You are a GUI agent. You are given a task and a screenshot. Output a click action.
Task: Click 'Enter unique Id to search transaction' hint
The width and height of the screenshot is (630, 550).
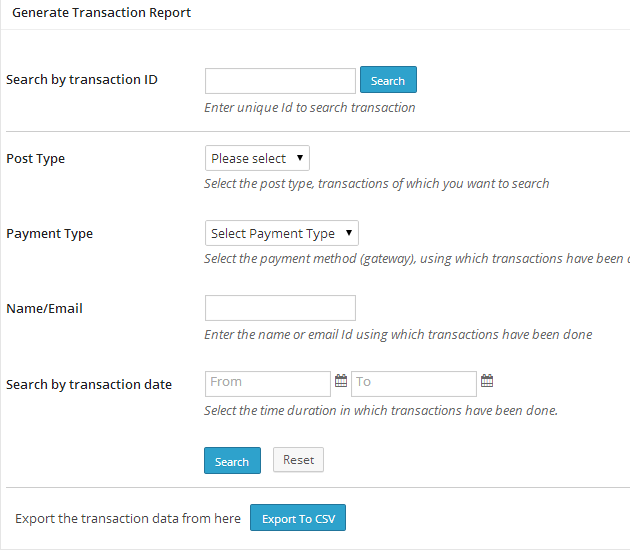[310, 108]
